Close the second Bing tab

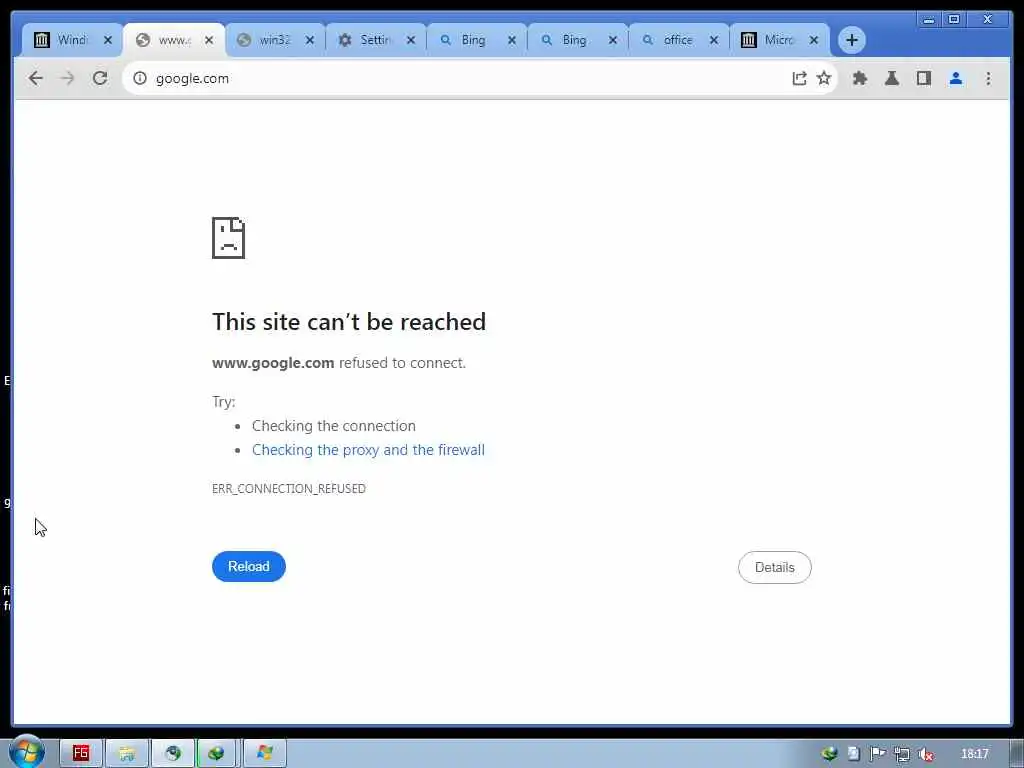pos(613,40)
